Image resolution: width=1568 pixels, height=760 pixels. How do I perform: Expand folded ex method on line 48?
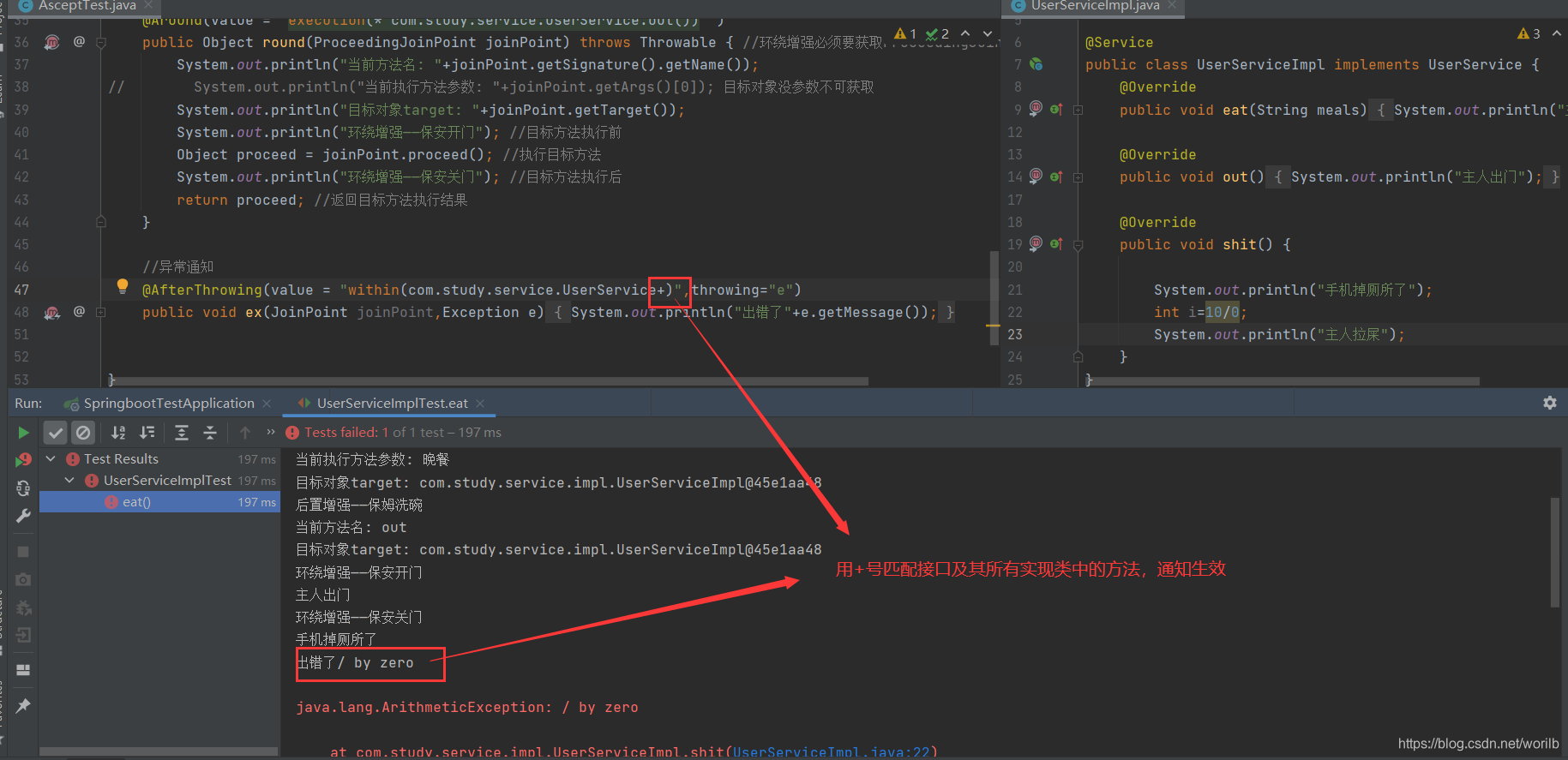point(101,313)
